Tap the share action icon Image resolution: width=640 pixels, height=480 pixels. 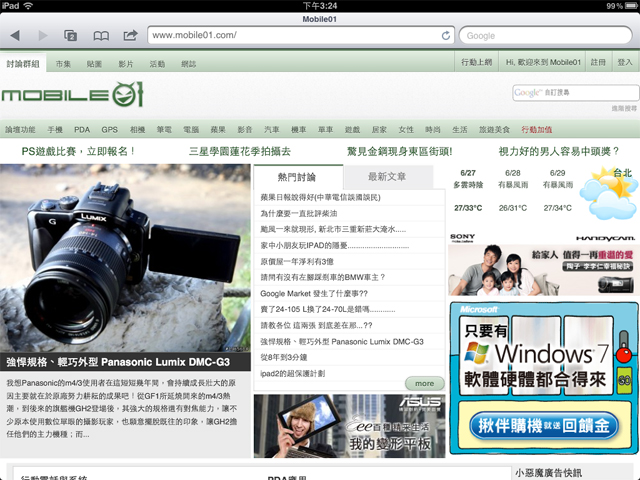point(130,36)
